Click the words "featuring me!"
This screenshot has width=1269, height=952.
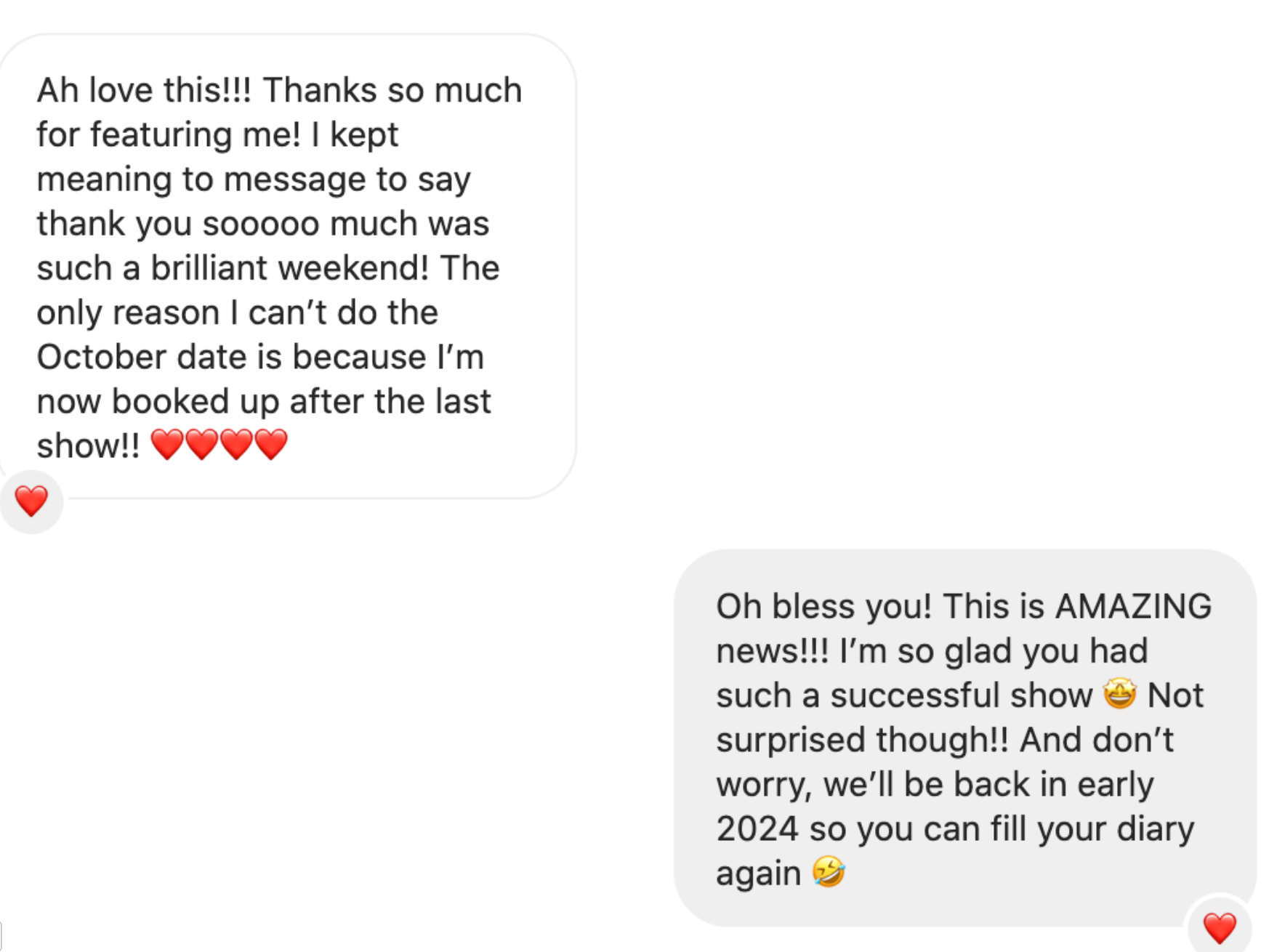pos(195,134)
